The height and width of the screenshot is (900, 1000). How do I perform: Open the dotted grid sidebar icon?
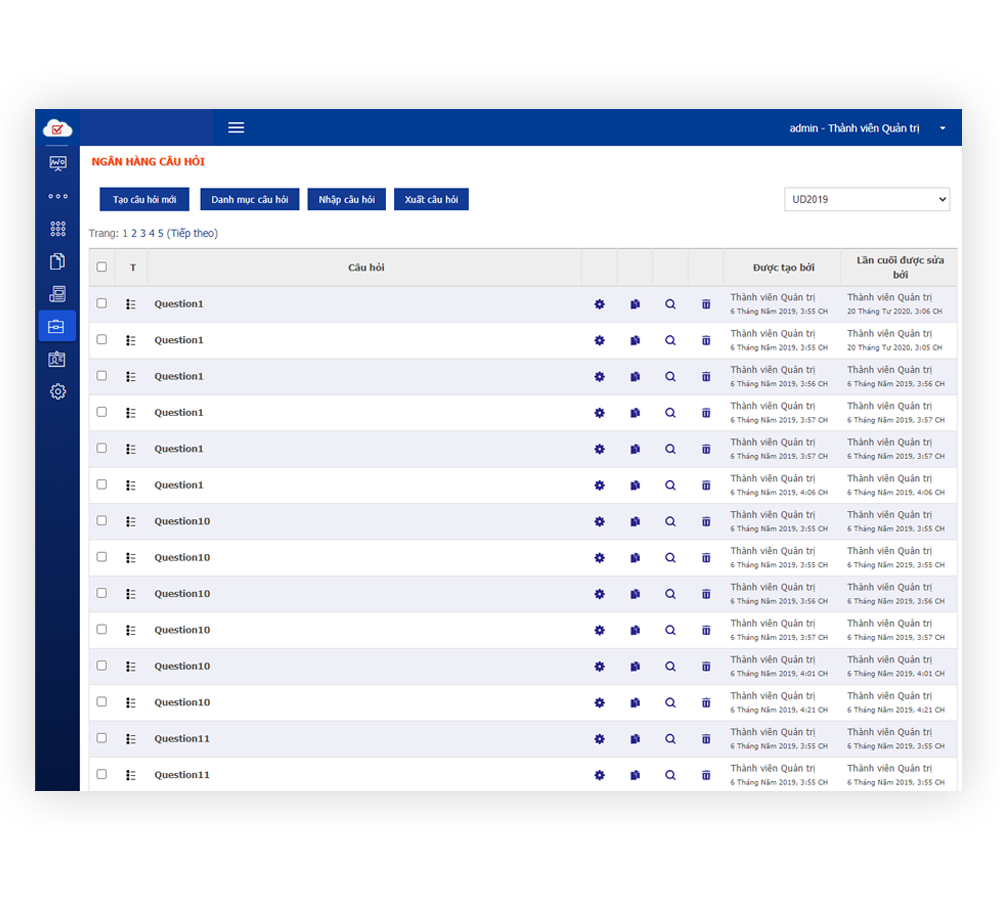pos(57,228)
